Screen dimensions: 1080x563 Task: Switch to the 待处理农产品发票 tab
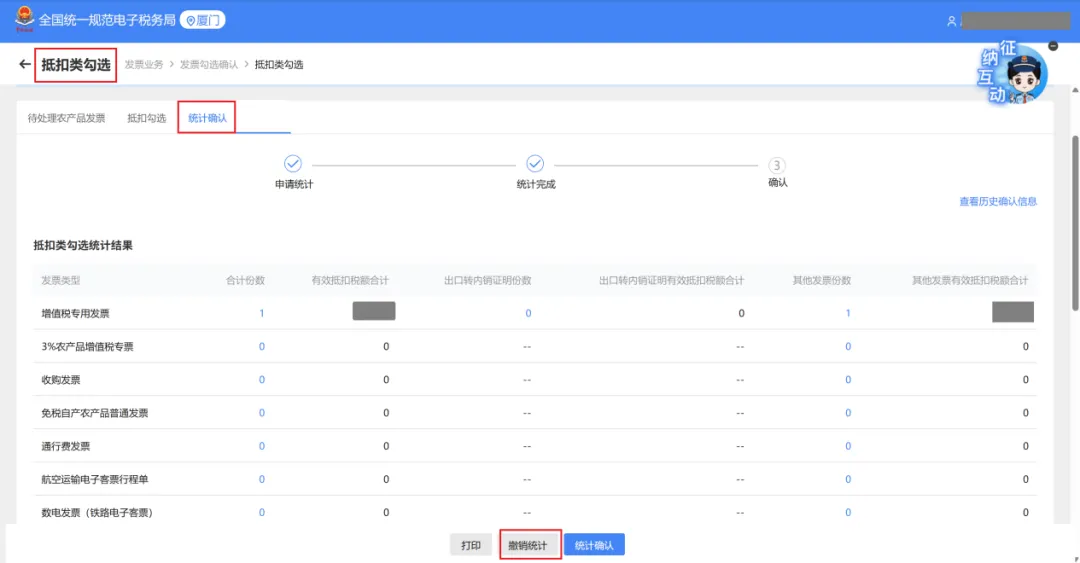click(66, 118)
